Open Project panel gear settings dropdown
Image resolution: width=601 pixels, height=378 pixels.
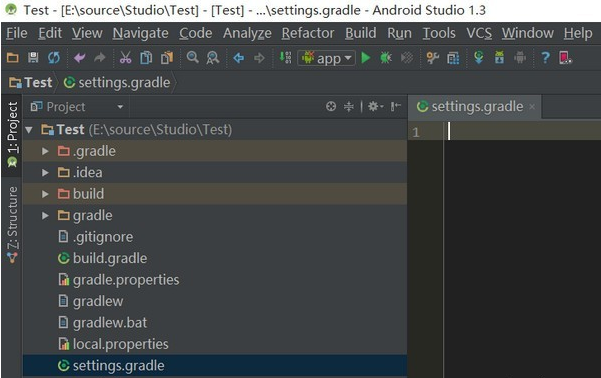375,106
